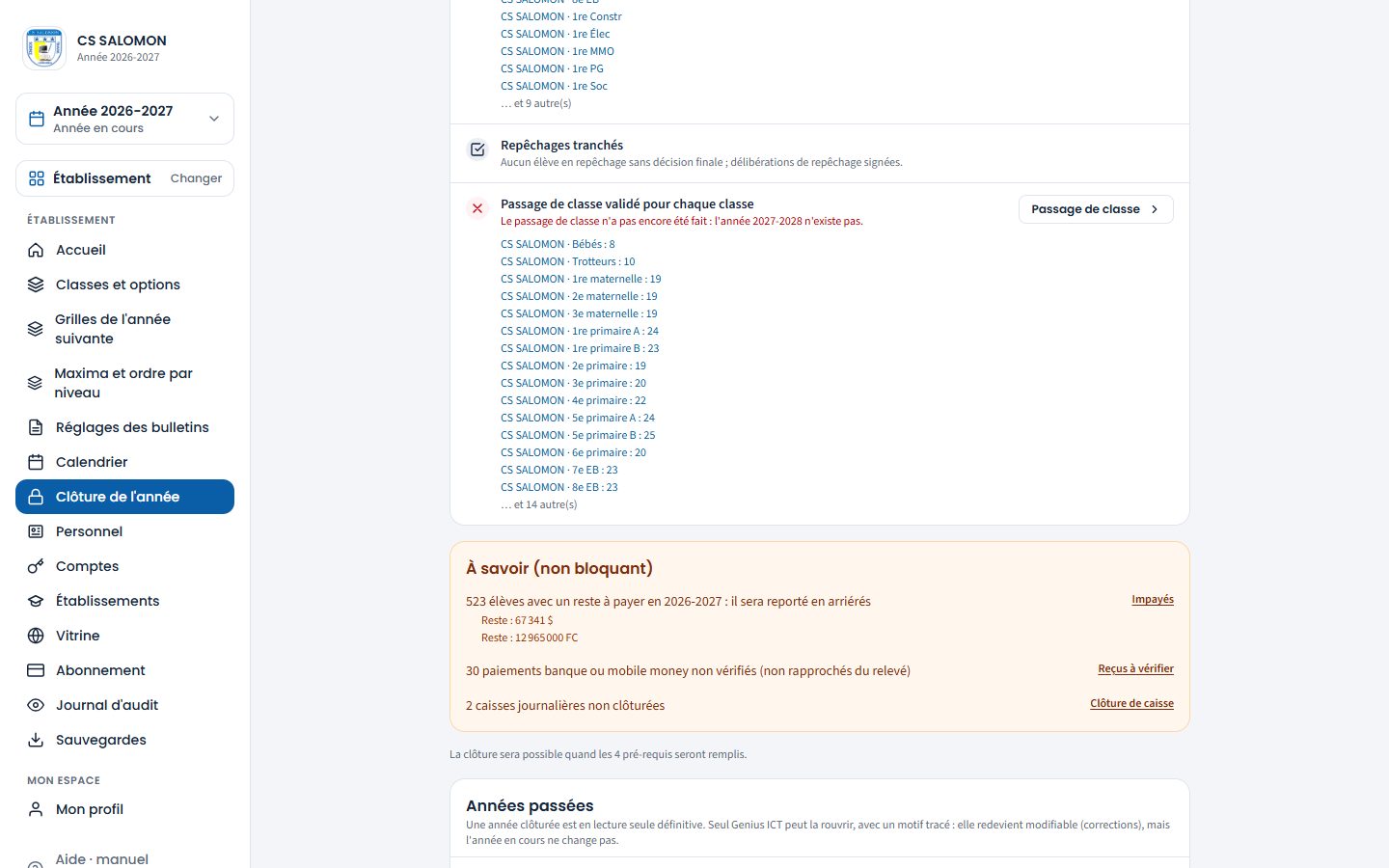This screenshot has width=1389, height=868.
Task: Click the globe icon beside Vitrine
Action: [x=36, y=636]
